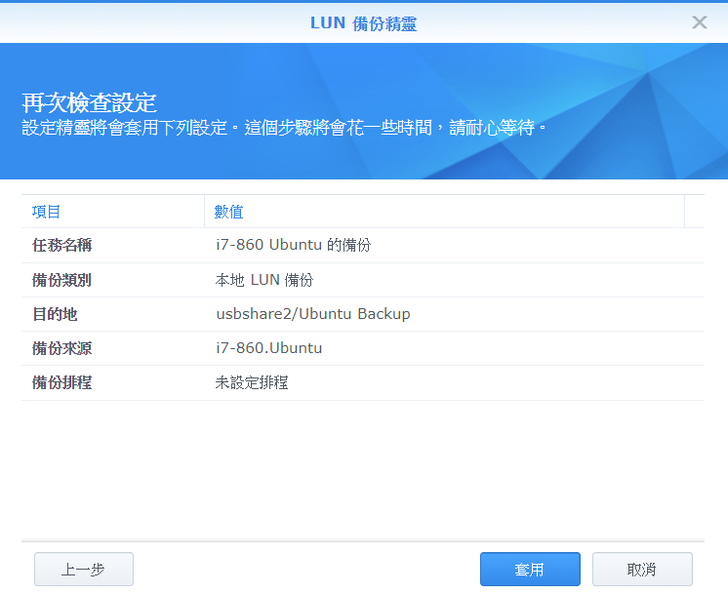The width and height of the screenshot is (728, 594).
Task: Click the usbshare2/Ubuntu Backup destination value
Action: point(313,314)
